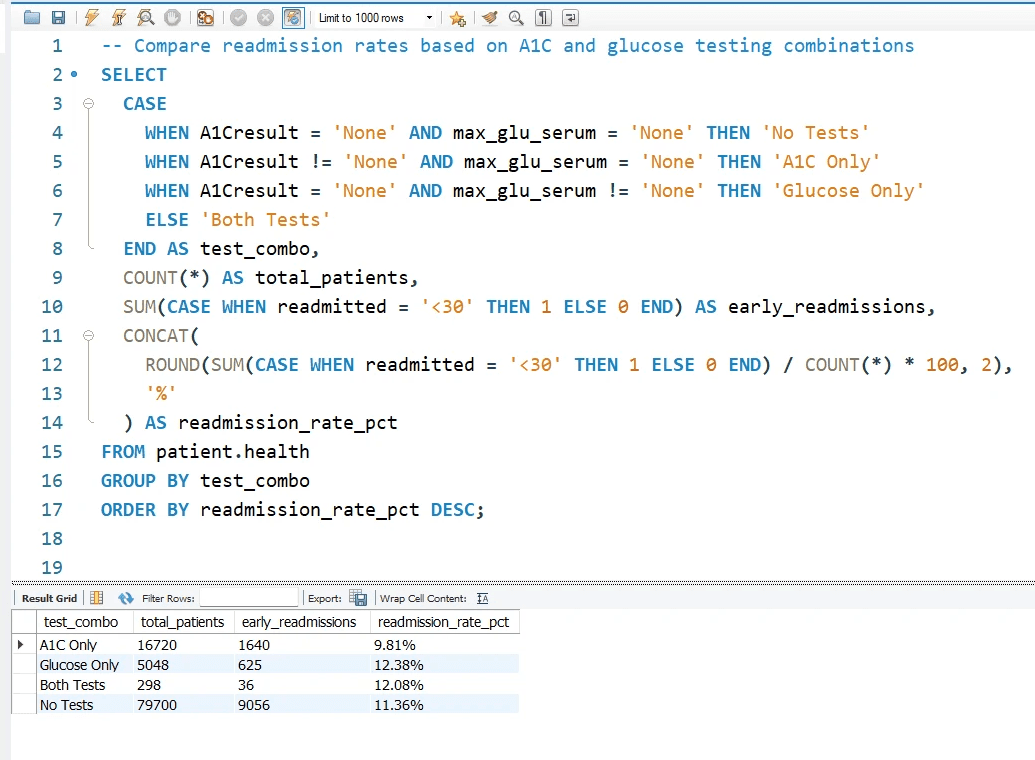The image size is (1035, 760).
Task: Sort by early_readmissions column header
Action: pyautogui.click(x=301, y=622)
